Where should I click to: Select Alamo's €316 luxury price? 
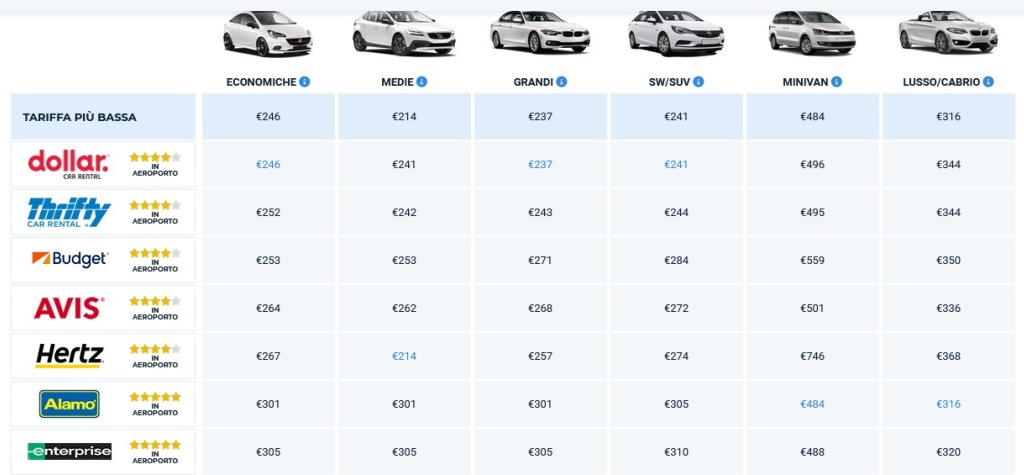pos(949,404)
